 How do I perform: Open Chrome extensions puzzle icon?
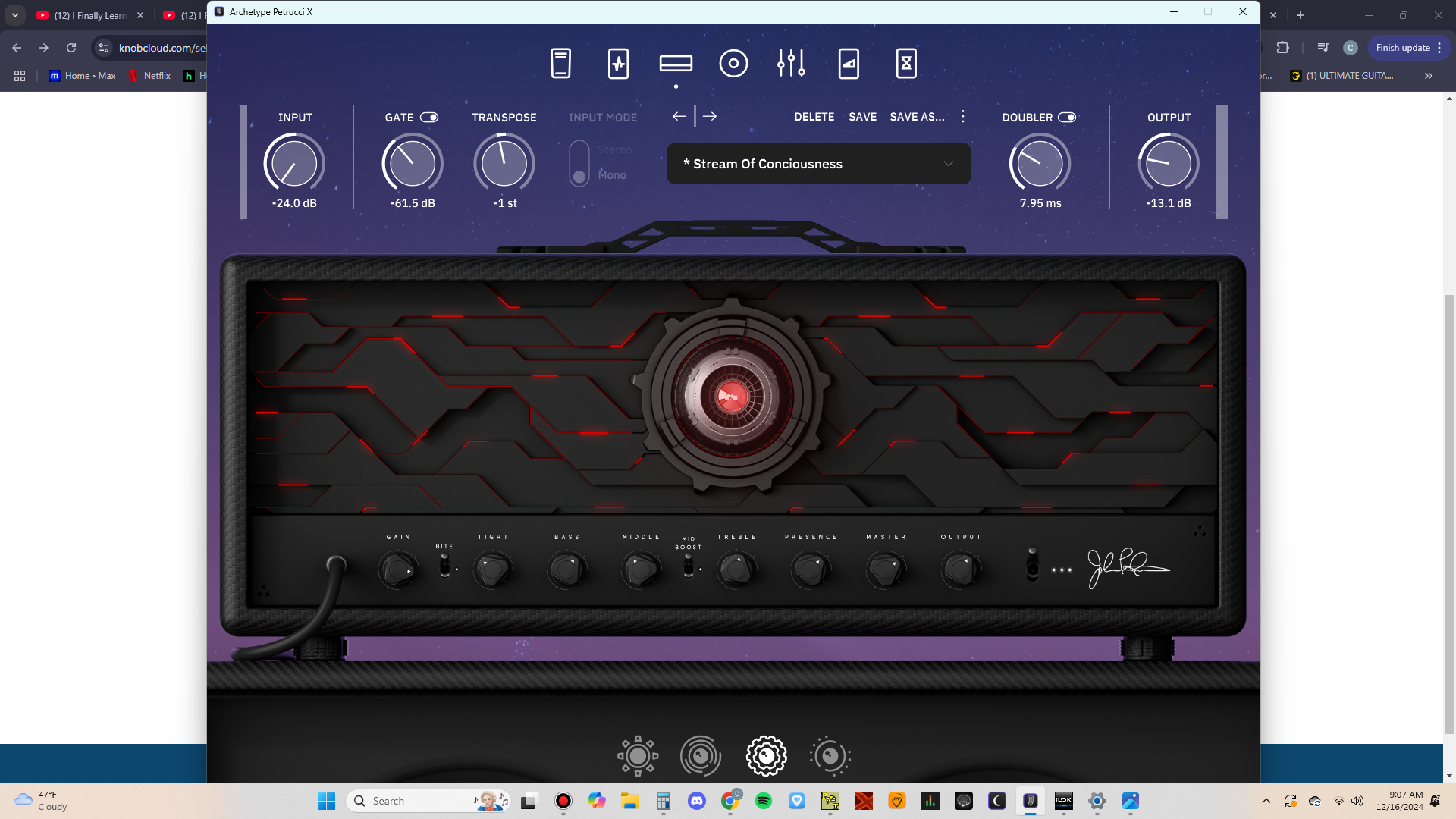(x=1282, y=48)
